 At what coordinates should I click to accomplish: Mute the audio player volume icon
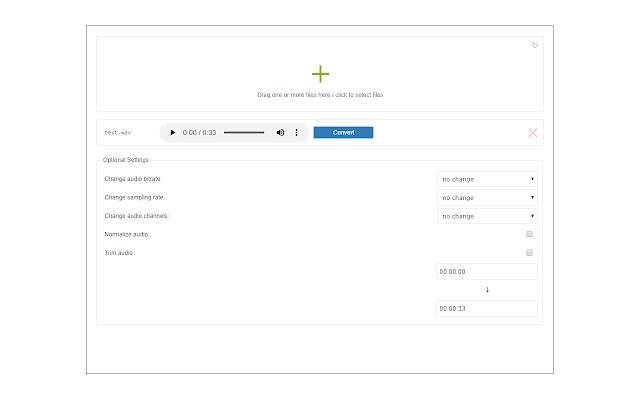pos(280,132)
